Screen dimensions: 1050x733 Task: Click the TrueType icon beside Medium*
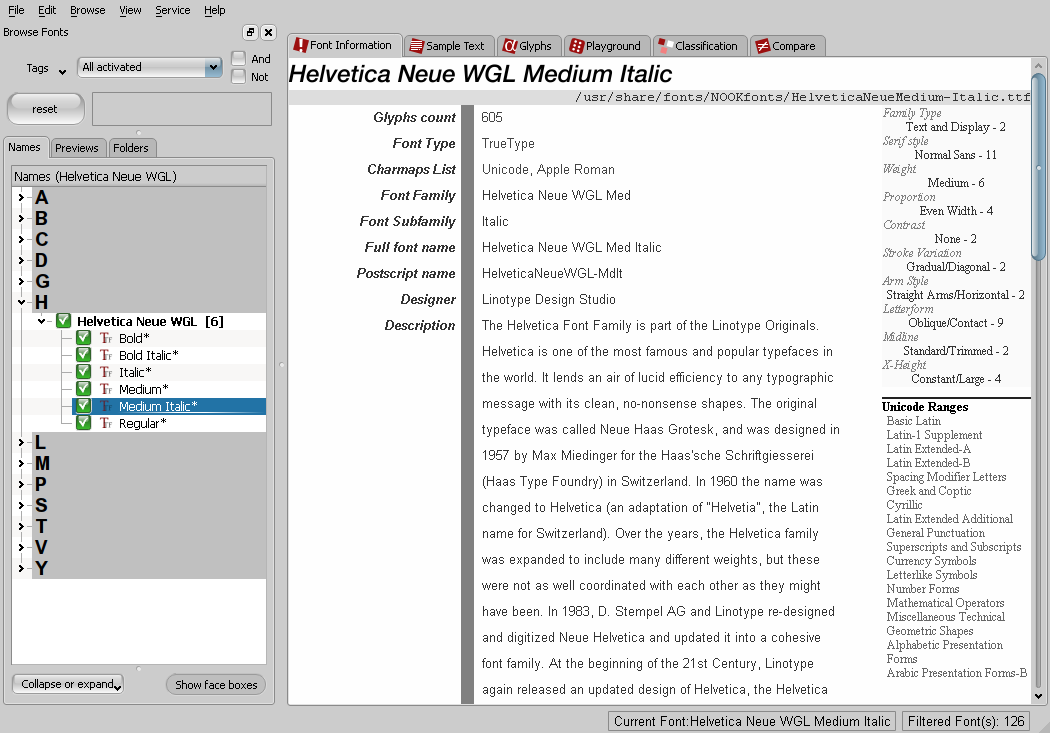[x=106, y=389]
